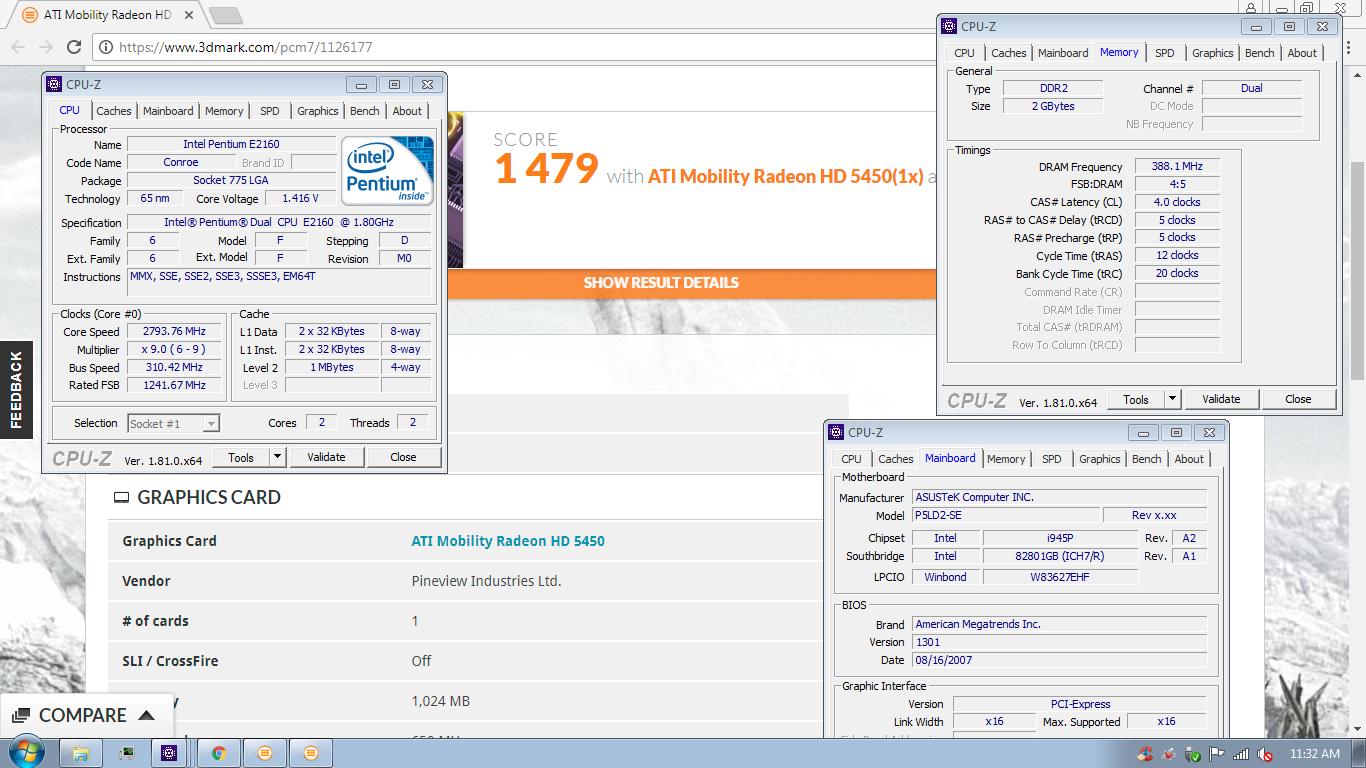The image size is (1366, 768).
Task: Open Bench tab in Mainboard window
Action: [x=1147, y=459]
